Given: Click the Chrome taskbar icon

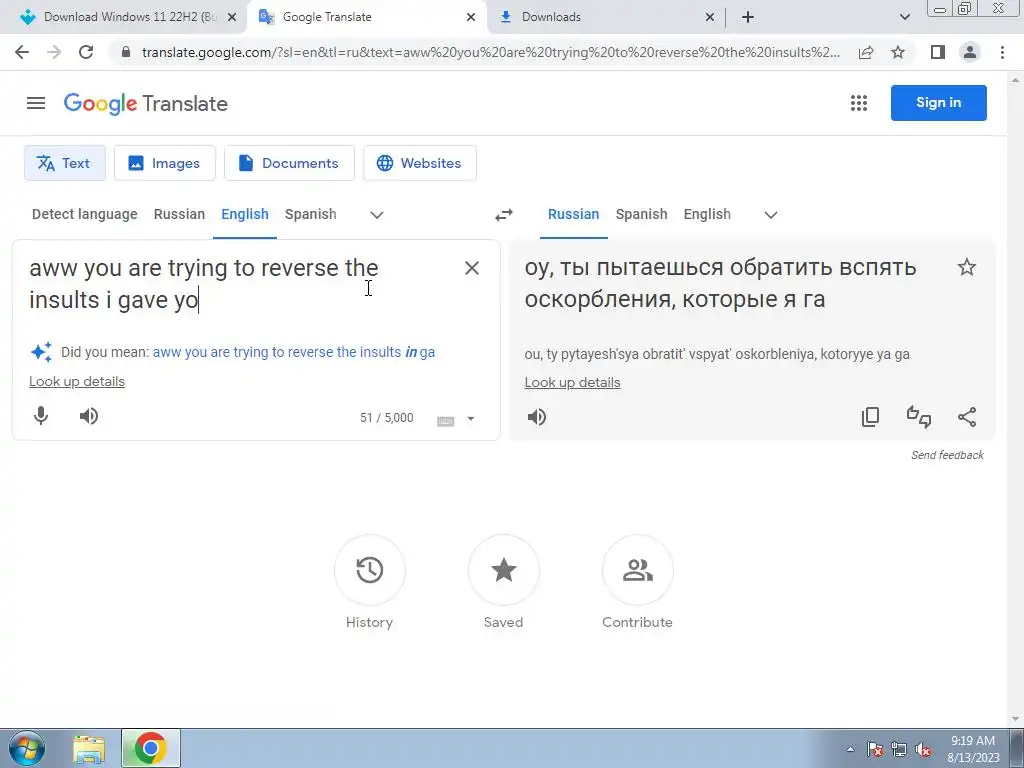Looking at the screenshot, I should point(150,748).
